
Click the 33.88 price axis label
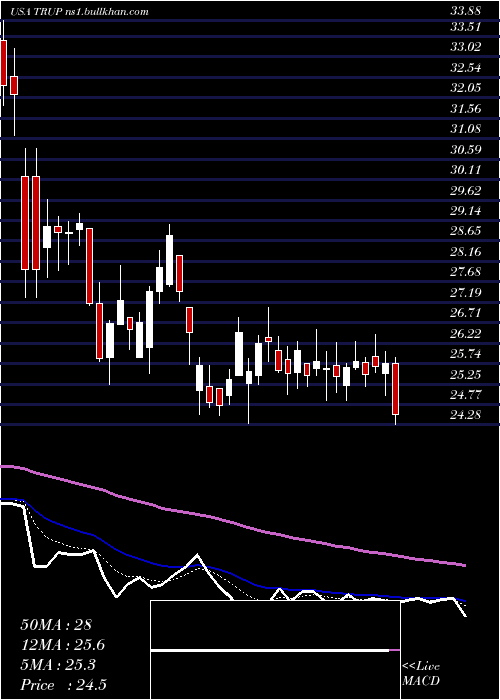465,12
